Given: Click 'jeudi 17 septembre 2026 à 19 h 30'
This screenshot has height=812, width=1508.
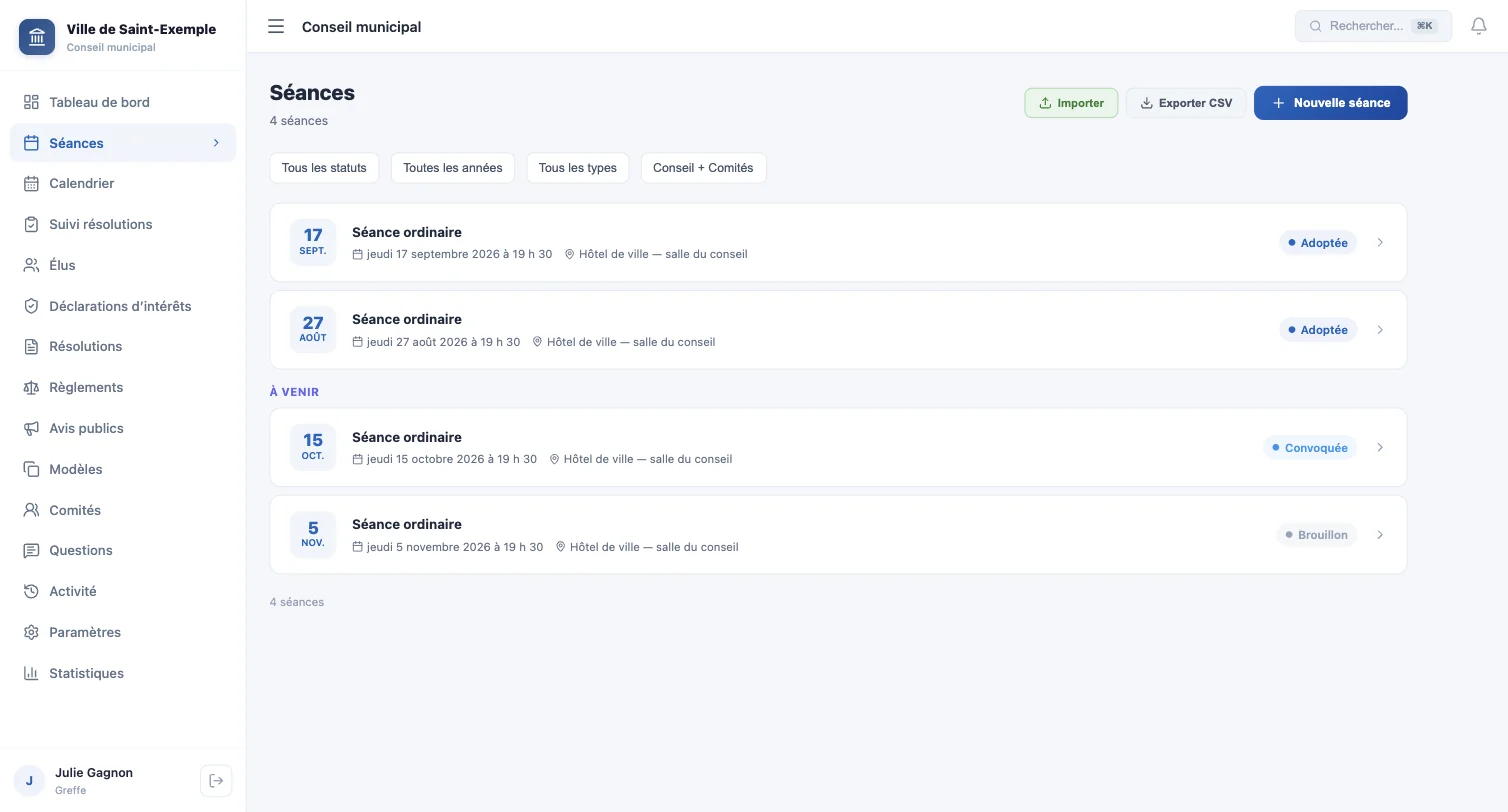Looking at the screenshot, I should 459,254.
